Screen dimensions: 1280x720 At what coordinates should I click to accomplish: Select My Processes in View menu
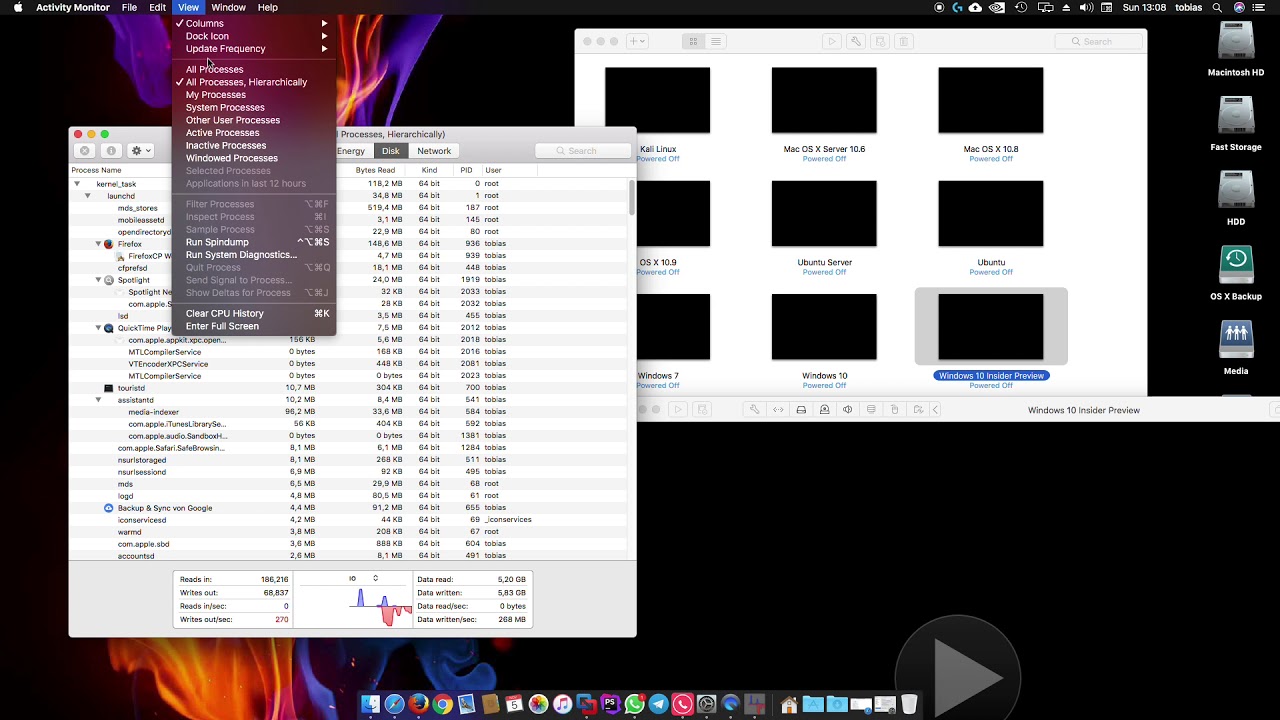click(x=256, y=95)
